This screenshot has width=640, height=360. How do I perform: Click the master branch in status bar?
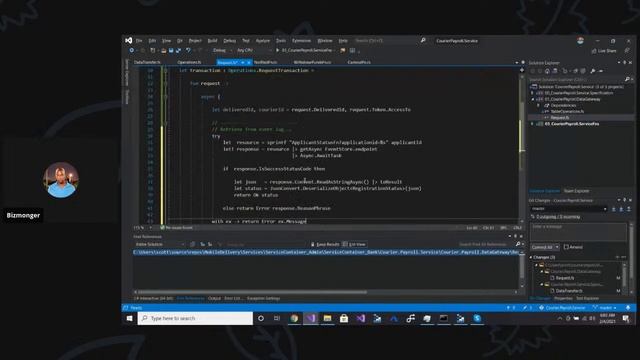pyautogui.click(x=605, y=308)
